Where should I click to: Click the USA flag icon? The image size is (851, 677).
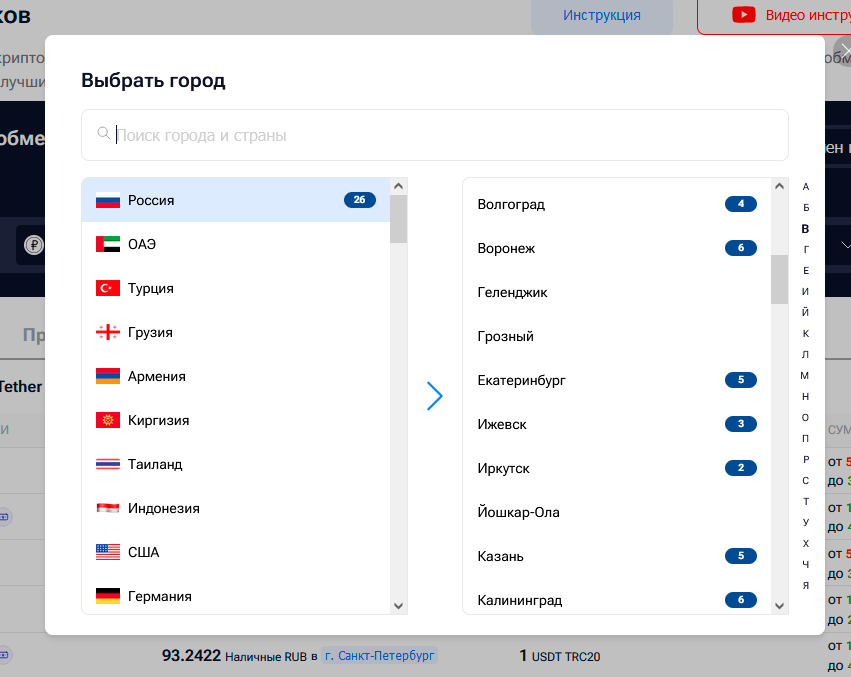107,552
